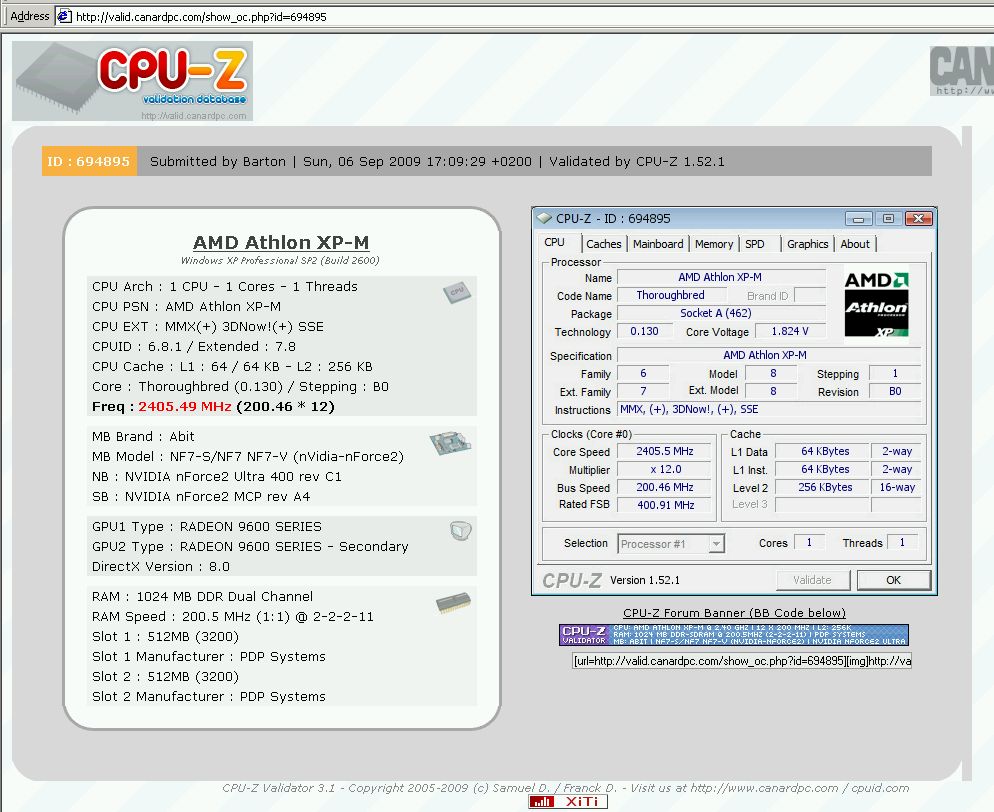
Task: Click the CPU-Z Validator forum banner image
Action: tap(734, 635)
